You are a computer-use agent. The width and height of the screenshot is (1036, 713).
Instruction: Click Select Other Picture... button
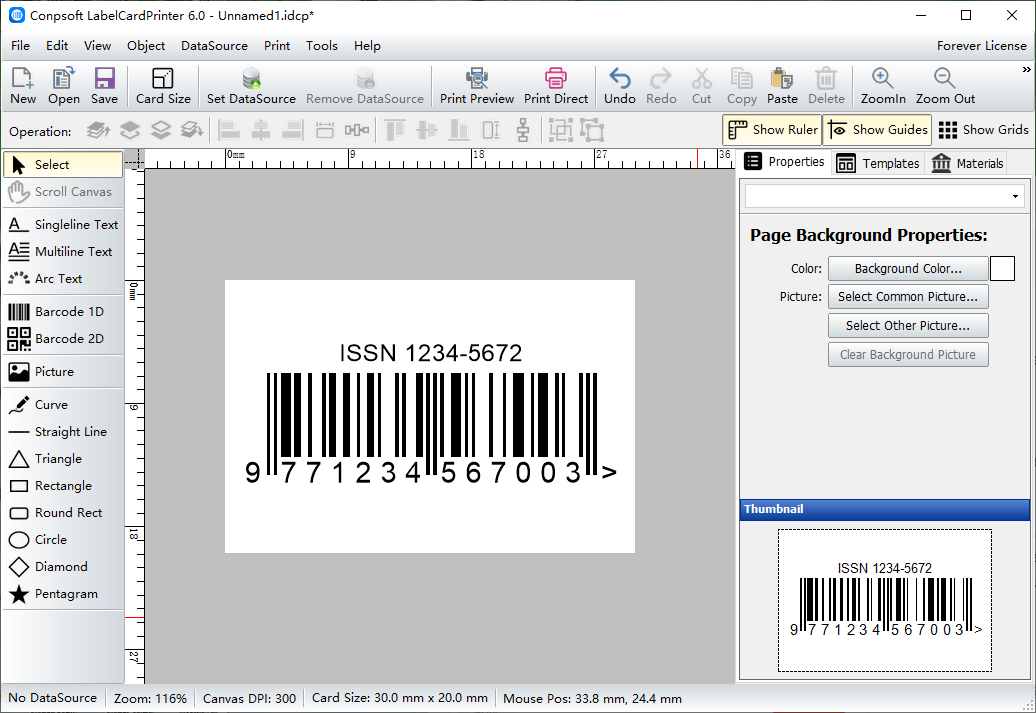click(908, 326)
